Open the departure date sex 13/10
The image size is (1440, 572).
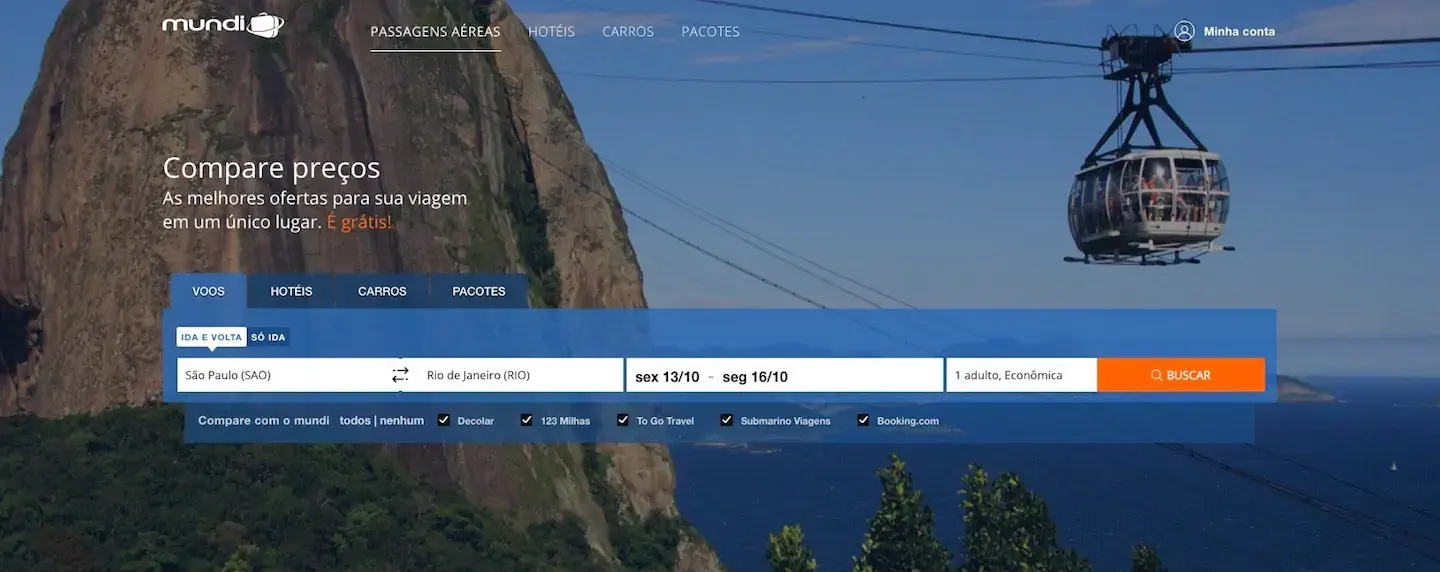click(667, 377)
